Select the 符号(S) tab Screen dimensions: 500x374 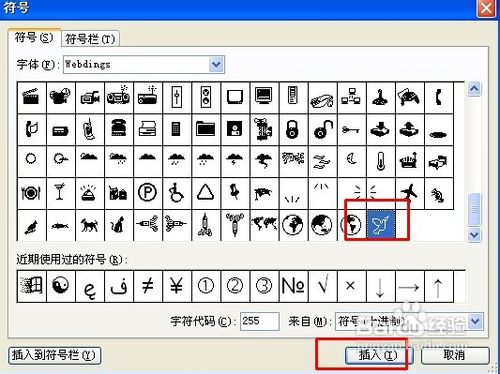[34, 37]
